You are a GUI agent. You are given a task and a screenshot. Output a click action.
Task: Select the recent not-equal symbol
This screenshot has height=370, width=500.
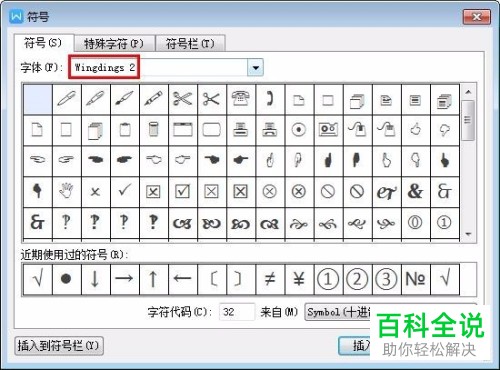coord(270,279)
